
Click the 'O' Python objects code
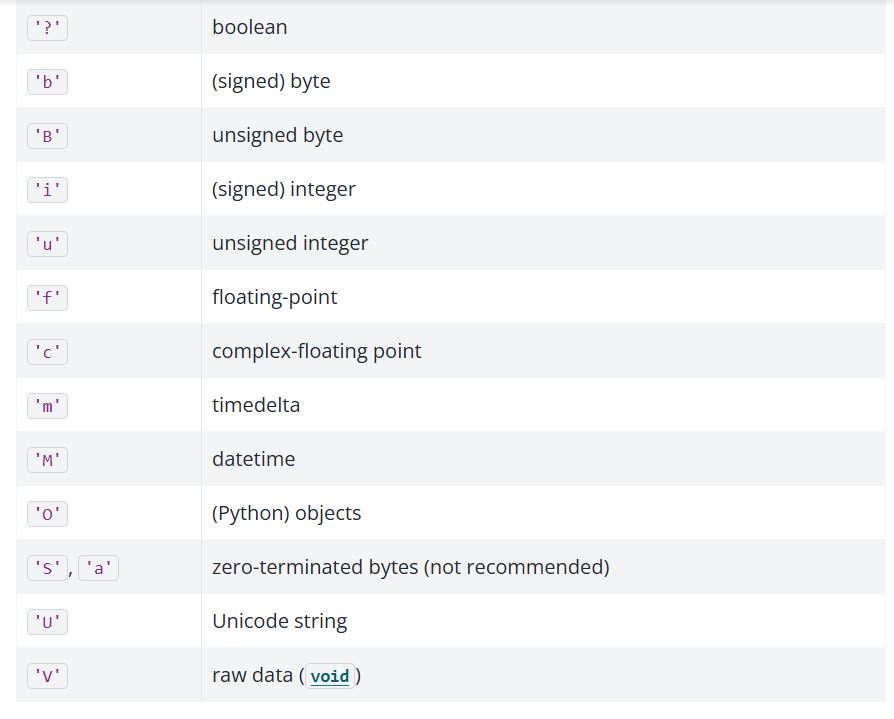tap(47, 514)
